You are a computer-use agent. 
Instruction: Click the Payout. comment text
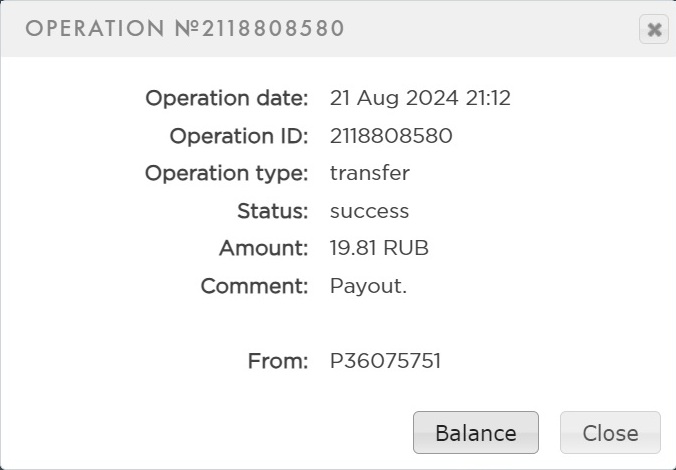[x=368, y=286]
